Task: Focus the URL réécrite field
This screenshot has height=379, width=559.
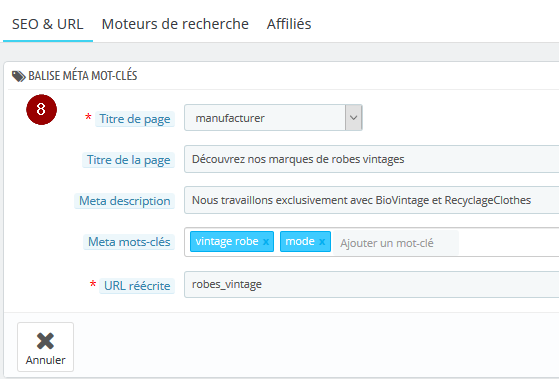Action: click(371, 284)
